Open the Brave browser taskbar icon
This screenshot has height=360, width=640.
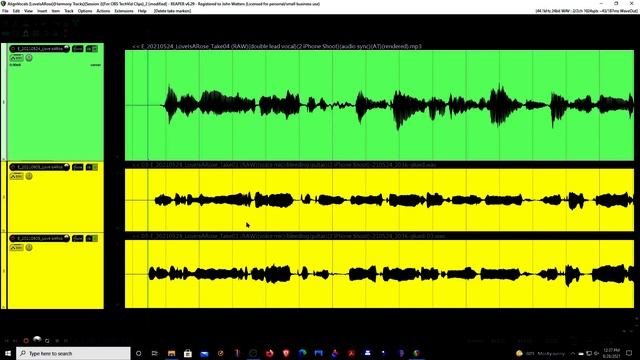click(286, 353)
